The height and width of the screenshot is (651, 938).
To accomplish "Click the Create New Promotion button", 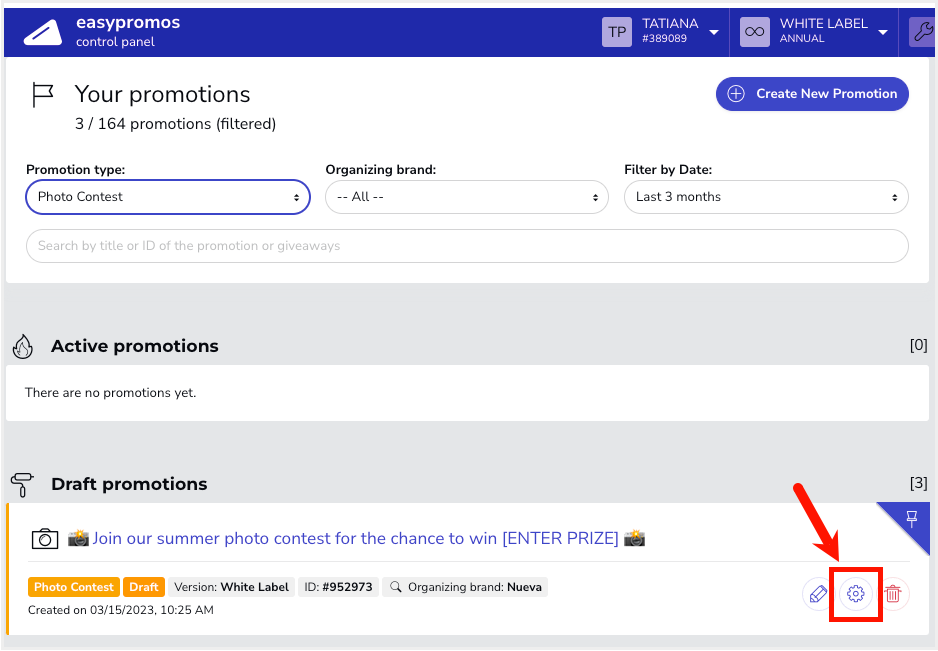I will (812, 94).
